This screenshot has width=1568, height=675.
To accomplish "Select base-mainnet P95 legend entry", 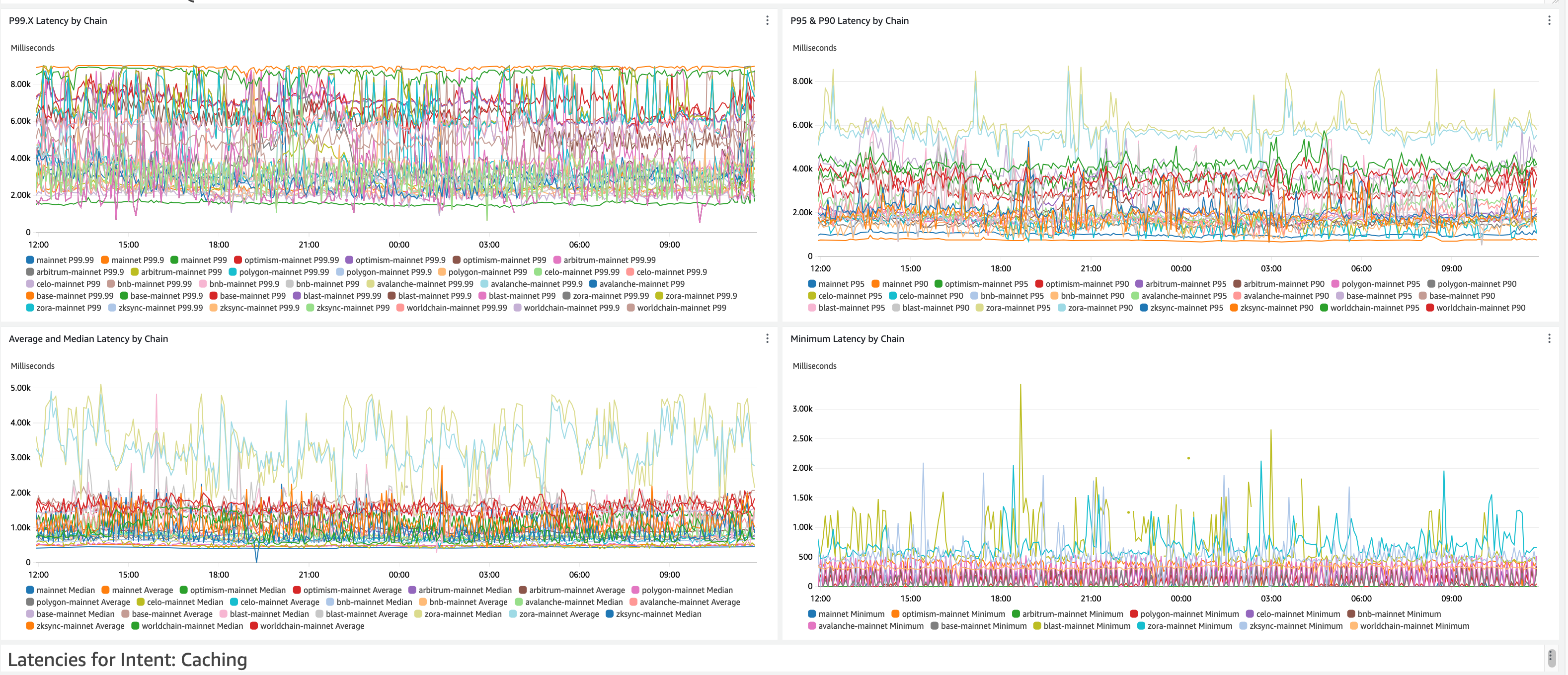I will pyautogui.click(x=1374, y=296).
